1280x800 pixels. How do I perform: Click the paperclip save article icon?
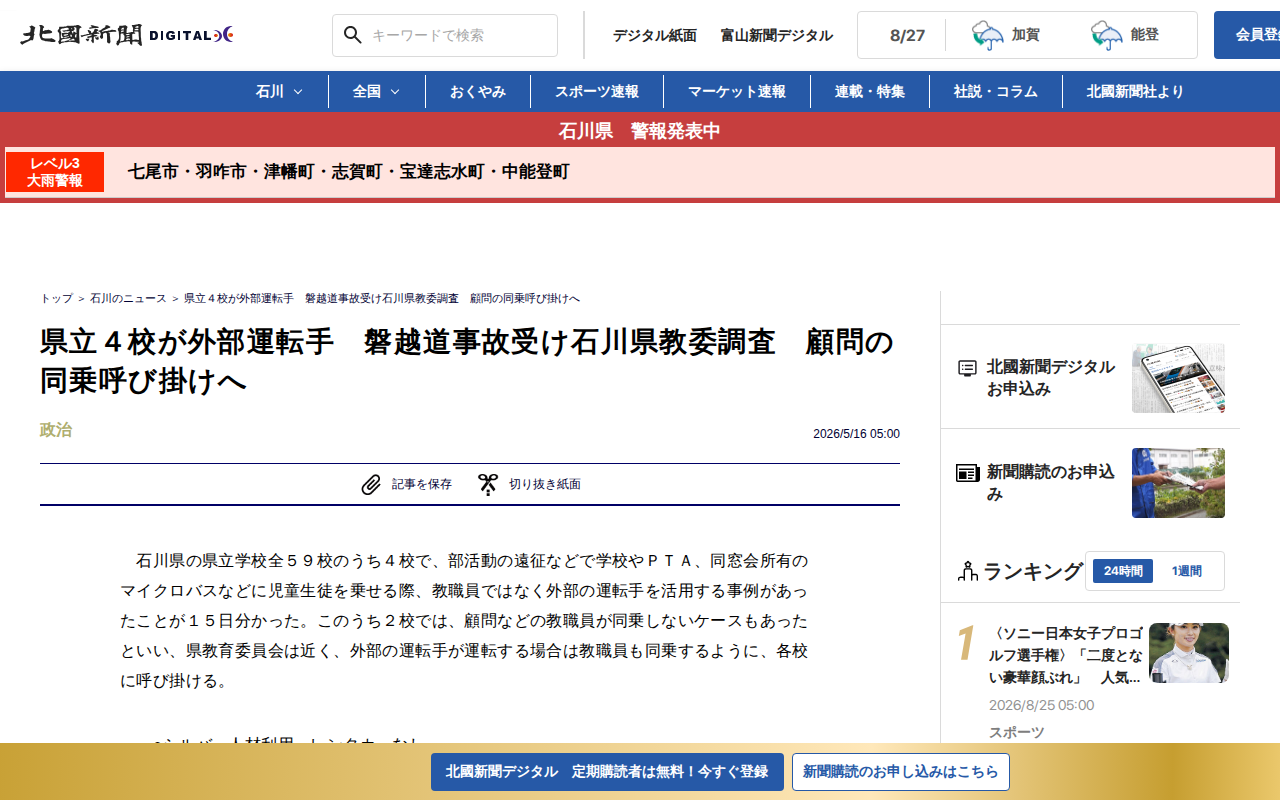tap(371, 485)
